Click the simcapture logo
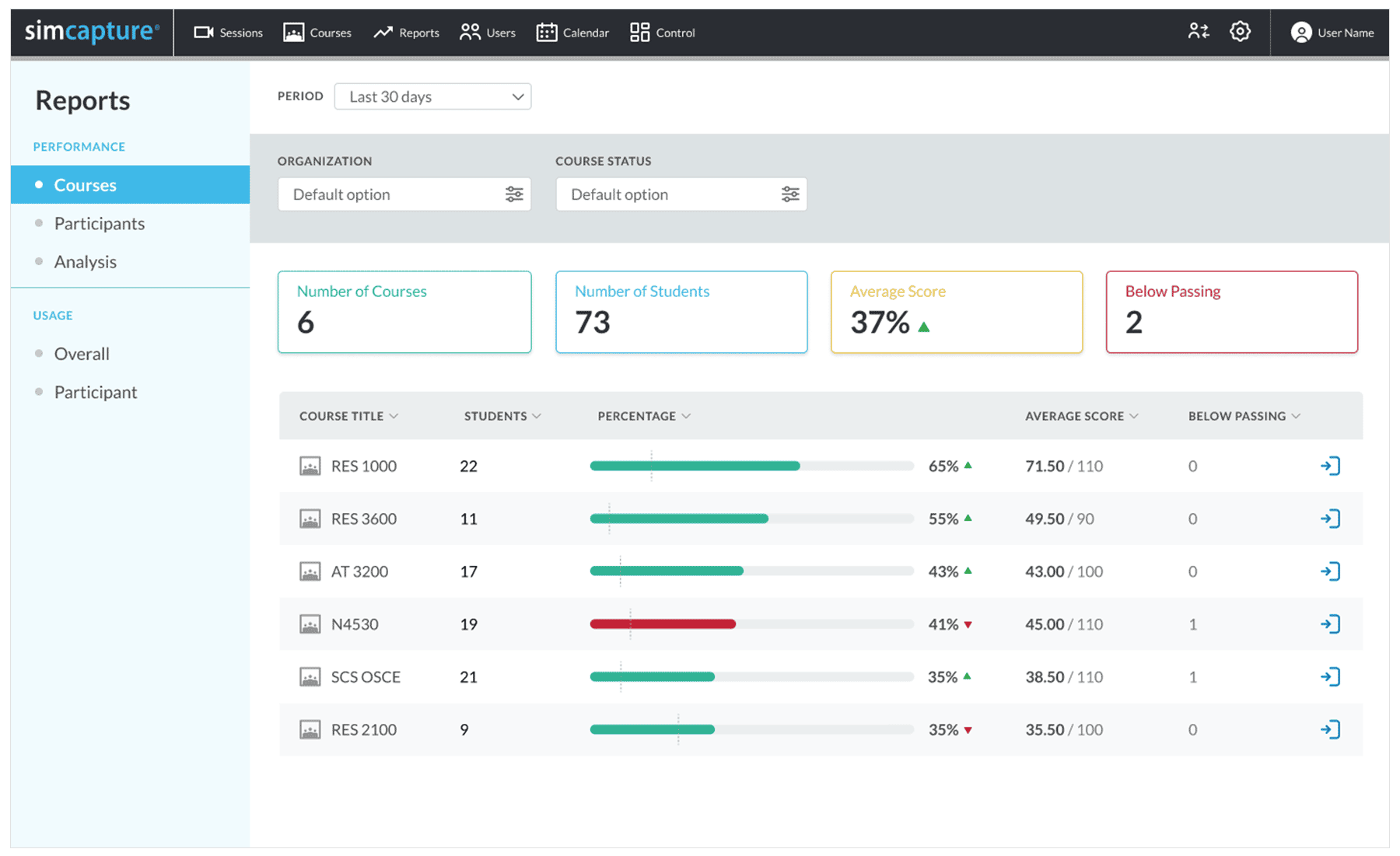This screenshot has width=1400, height=856. [92, 32]
